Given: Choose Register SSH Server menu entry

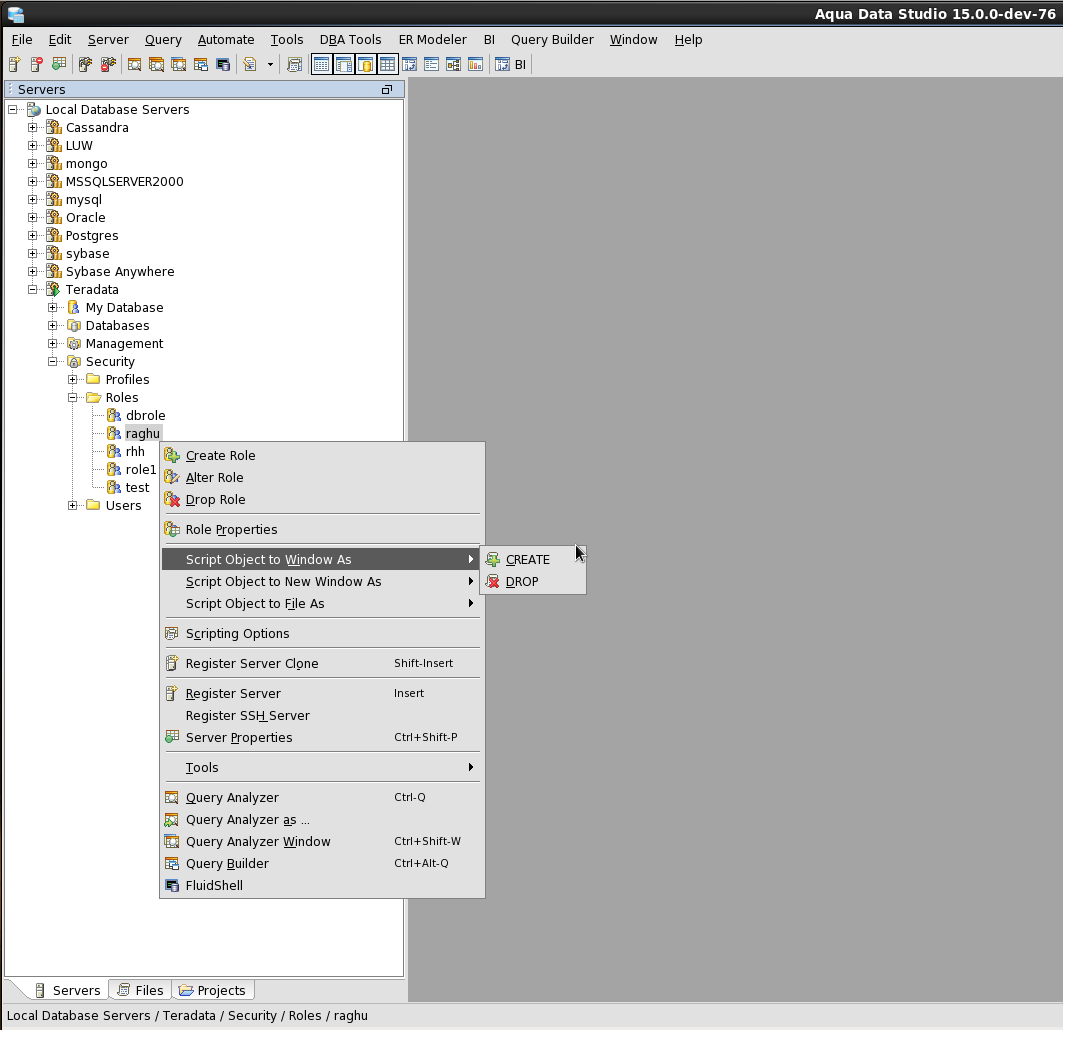Looking at the screenshot, I should [x=322, y=715].
